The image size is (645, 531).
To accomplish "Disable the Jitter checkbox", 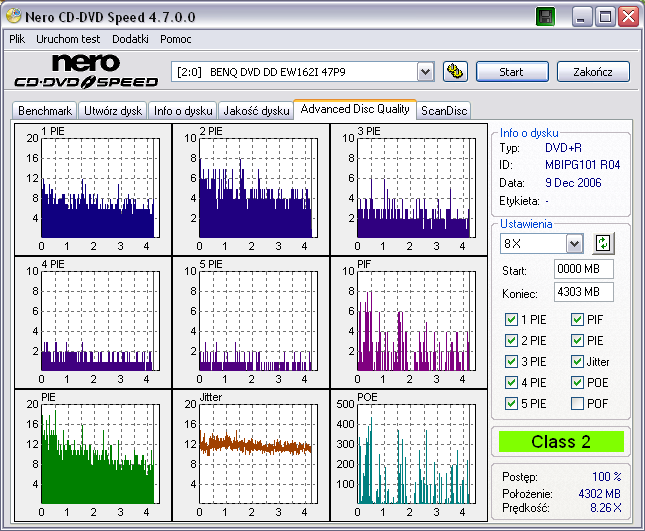I will (x=577, y=362).
